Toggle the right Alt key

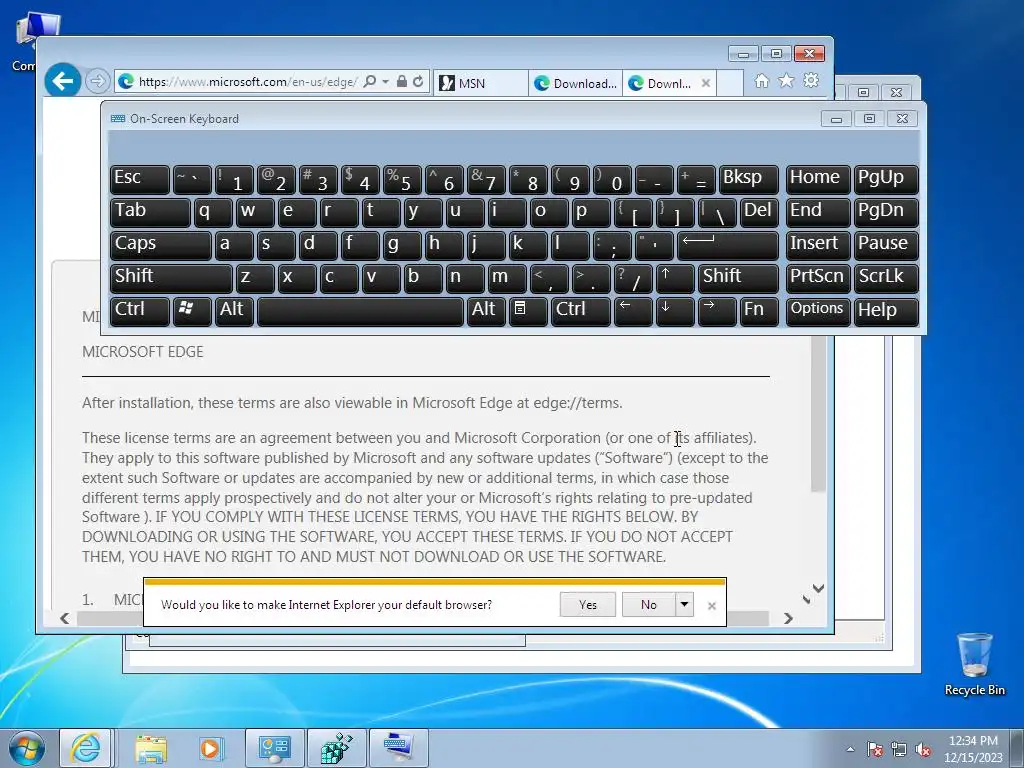(485, 311)
